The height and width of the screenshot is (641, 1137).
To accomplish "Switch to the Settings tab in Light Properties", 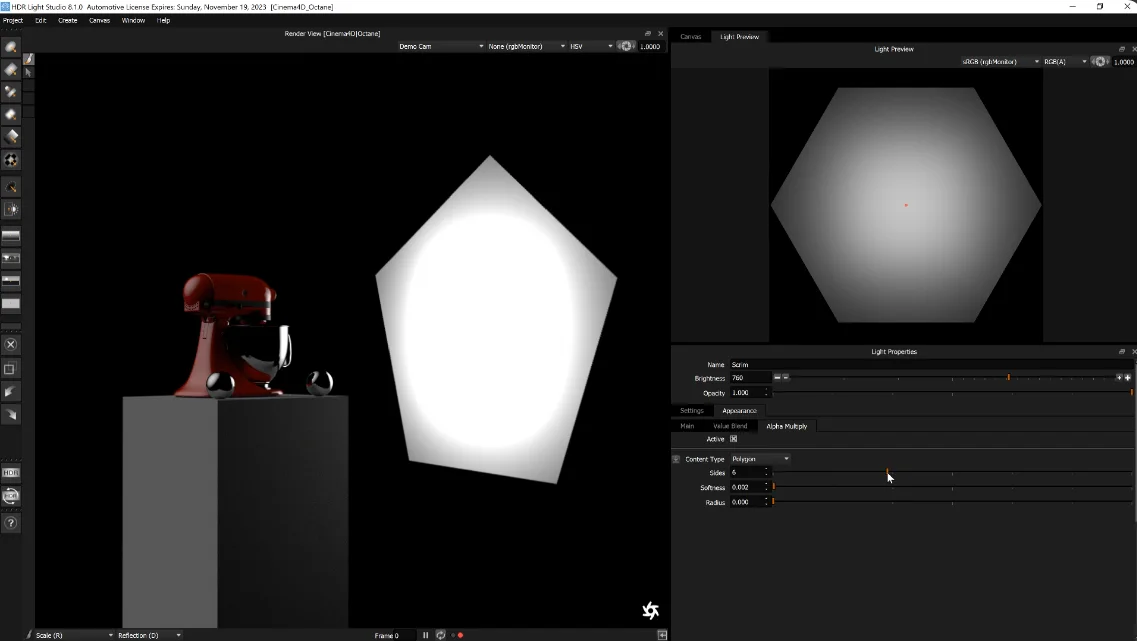I will click(x=692, y=410).
